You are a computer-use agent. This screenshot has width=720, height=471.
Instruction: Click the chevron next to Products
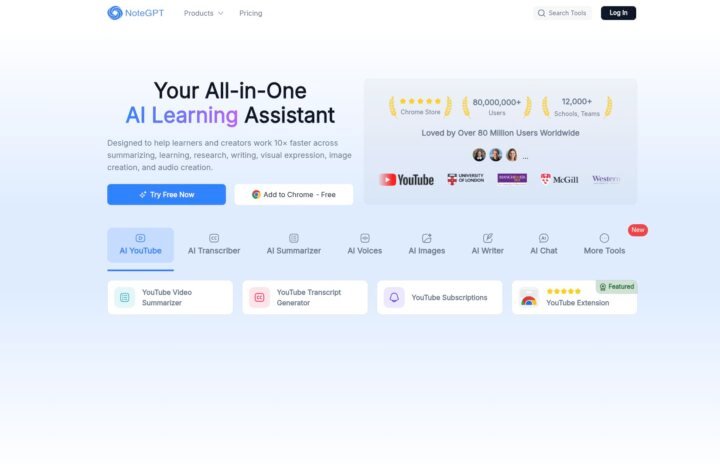click(220, 13)
